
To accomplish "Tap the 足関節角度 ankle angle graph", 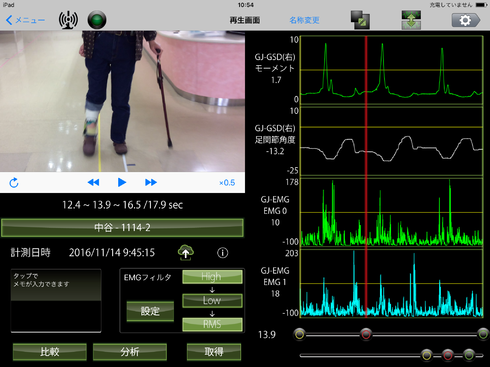I will coord(392,140).
